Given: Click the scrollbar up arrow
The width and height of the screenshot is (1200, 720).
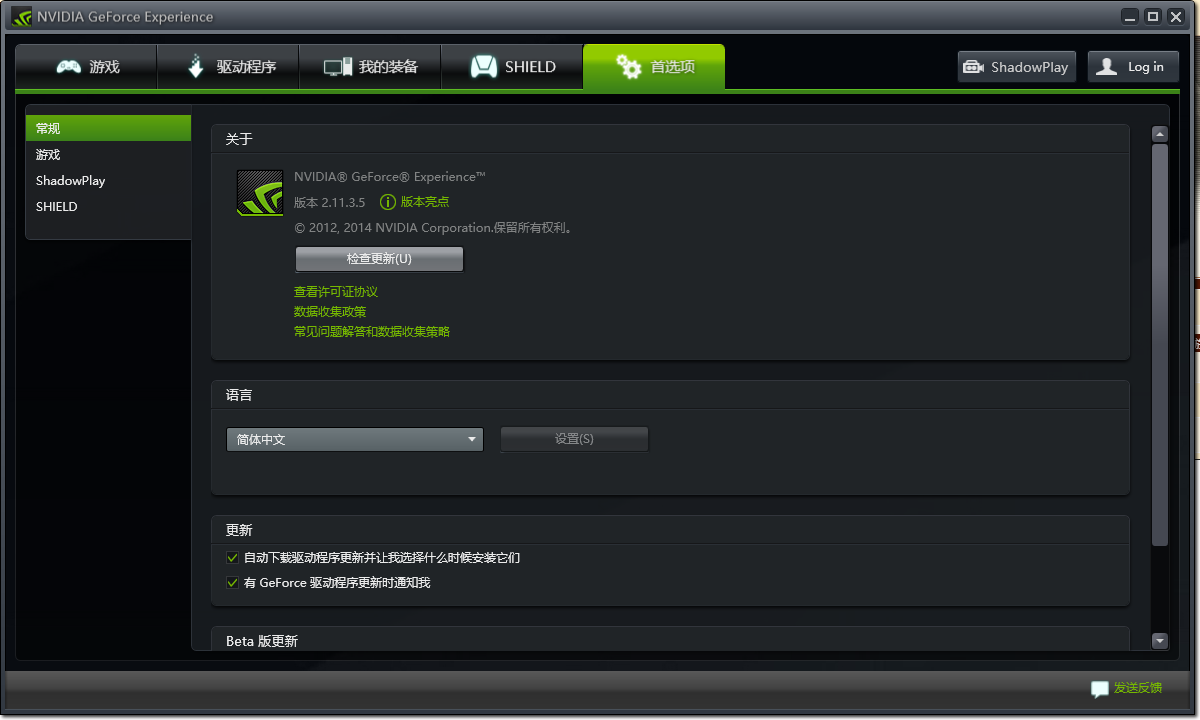Looking at the screenshot, I should pyautogui.click(x=1160, y=134).
